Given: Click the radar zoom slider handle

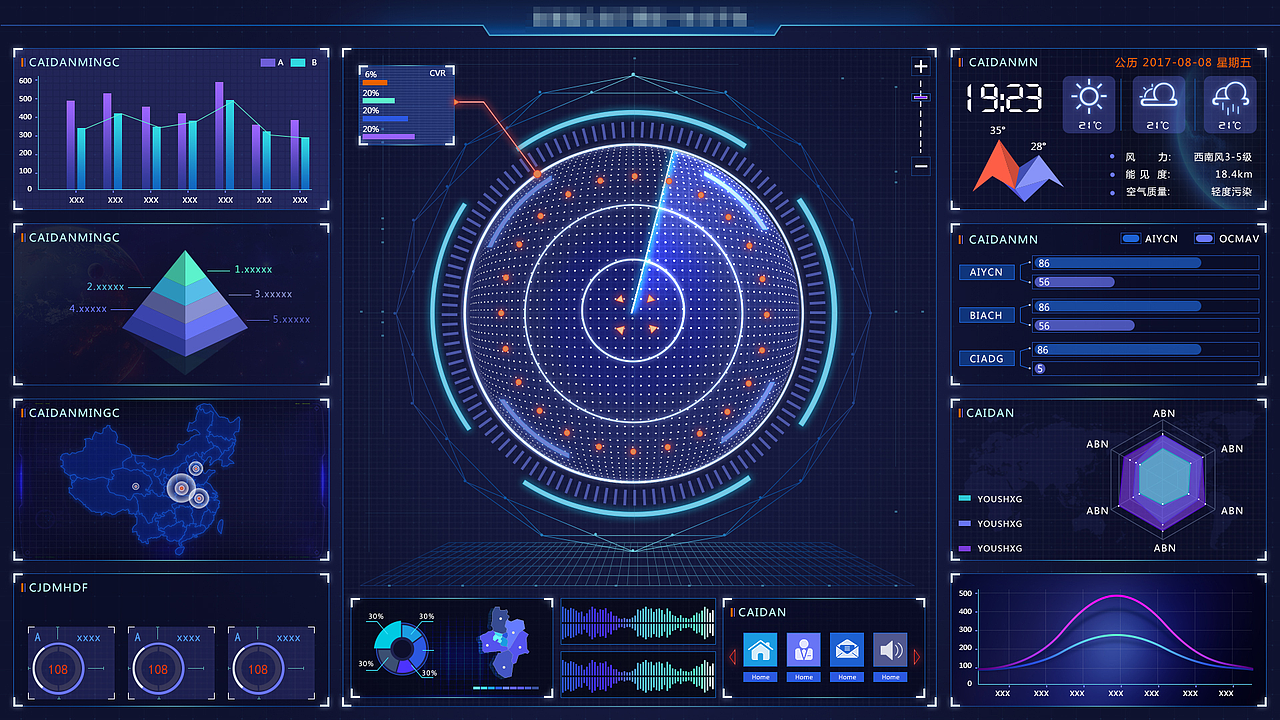Looking at the screenshot, I should pyautogui.click(x=921, y=97).
